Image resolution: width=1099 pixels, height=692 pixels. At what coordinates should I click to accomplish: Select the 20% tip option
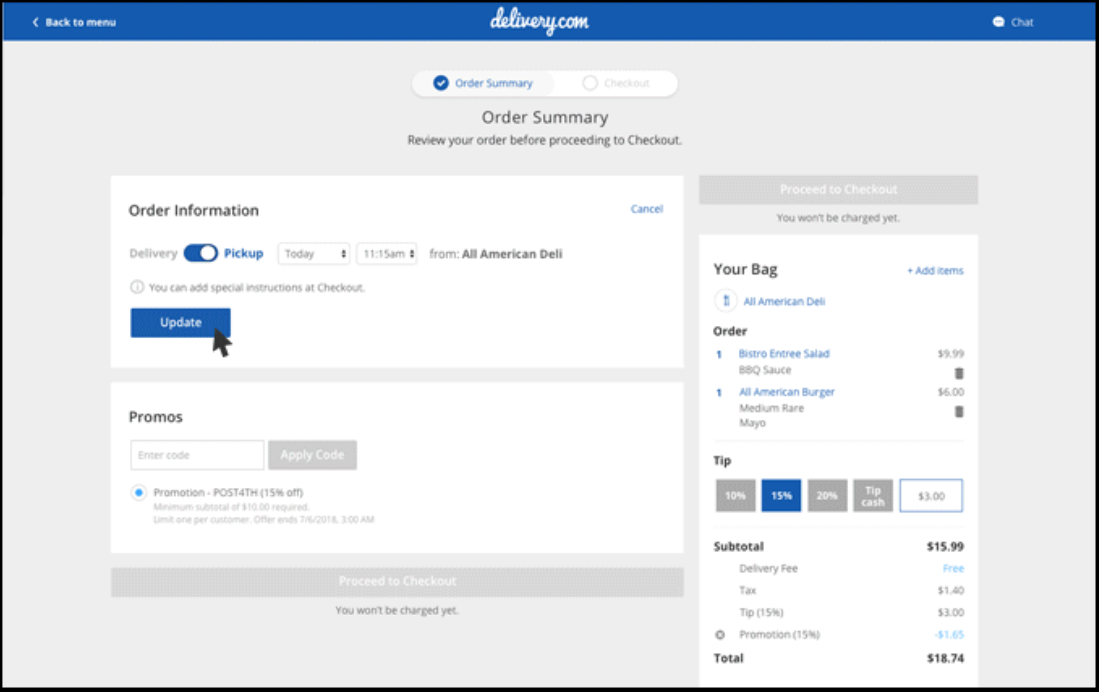pyautogui.click(x=827, y=496)
